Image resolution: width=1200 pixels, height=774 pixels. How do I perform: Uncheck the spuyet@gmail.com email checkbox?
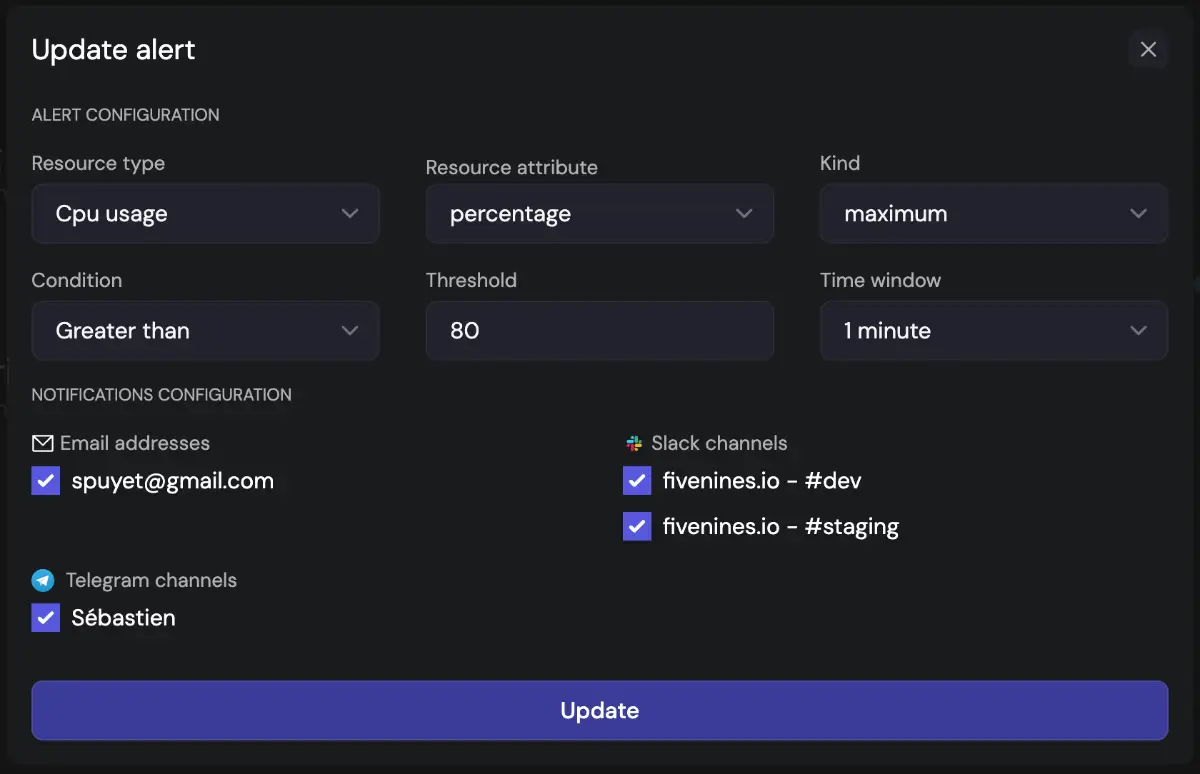[x=45, y=481]
